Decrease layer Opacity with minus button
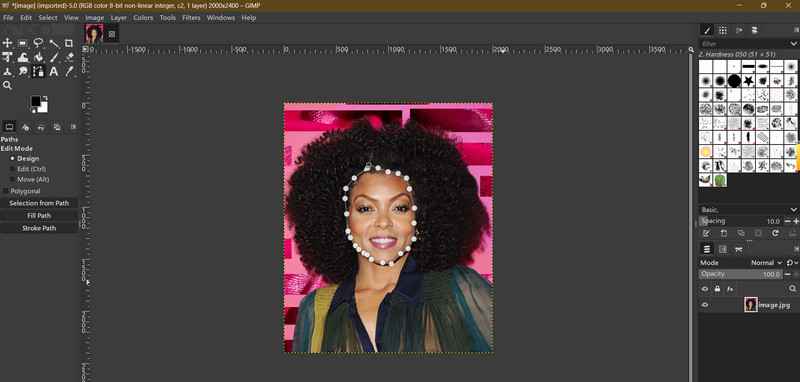Image resolution: width=800 pixels, height=382 pixels. (787, 274)
